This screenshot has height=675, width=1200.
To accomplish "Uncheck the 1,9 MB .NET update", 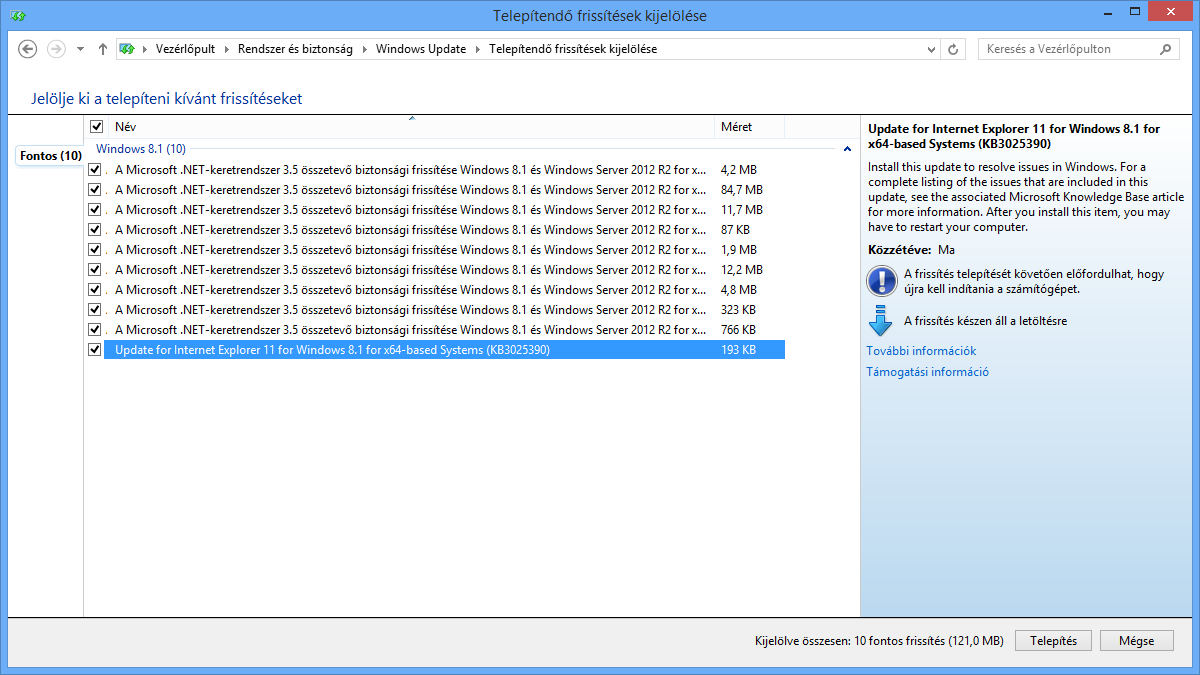I will [x=95, y=250].
